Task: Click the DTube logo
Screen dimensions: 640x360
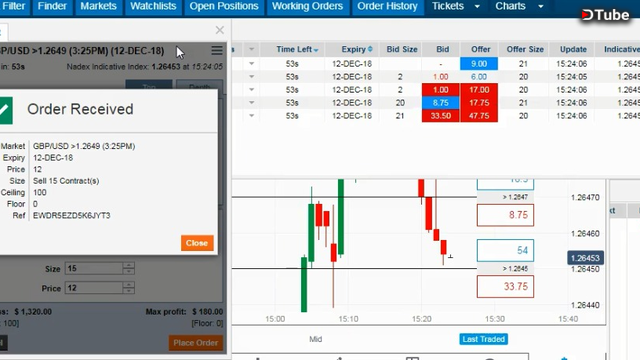Action: click(x=605, y=15)
